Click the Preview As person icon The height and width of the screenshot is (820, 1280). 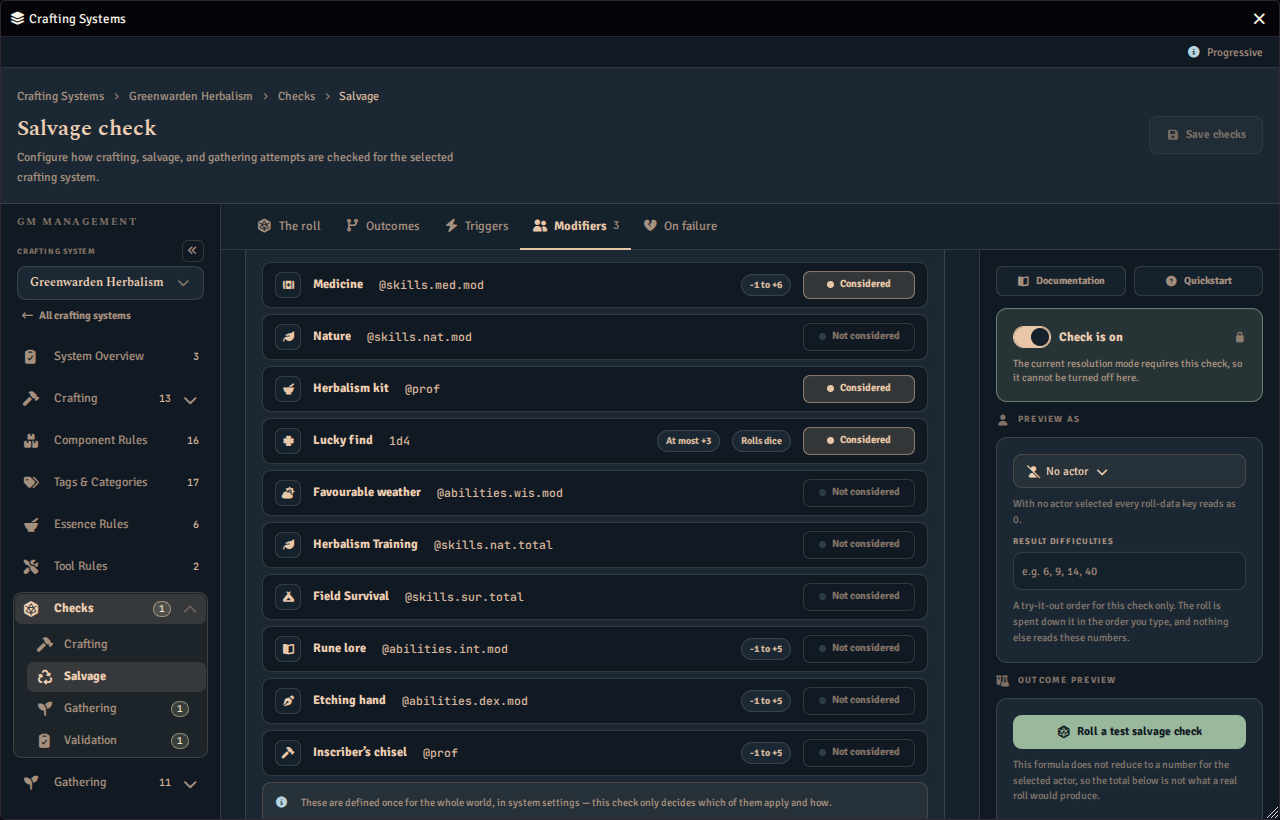tap(1003, 419)
